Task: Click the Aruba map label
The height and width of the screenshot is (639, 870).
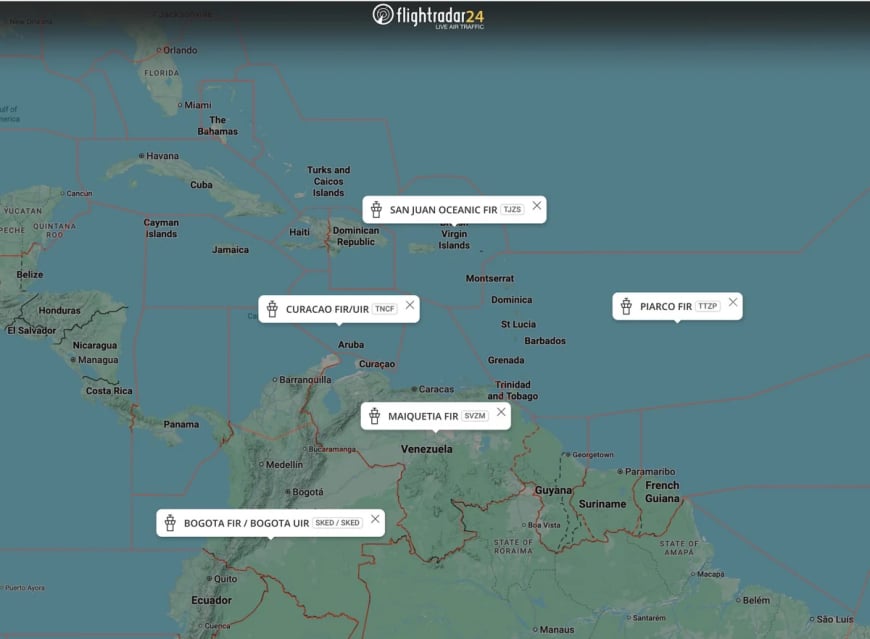Action: pos(351,344)
